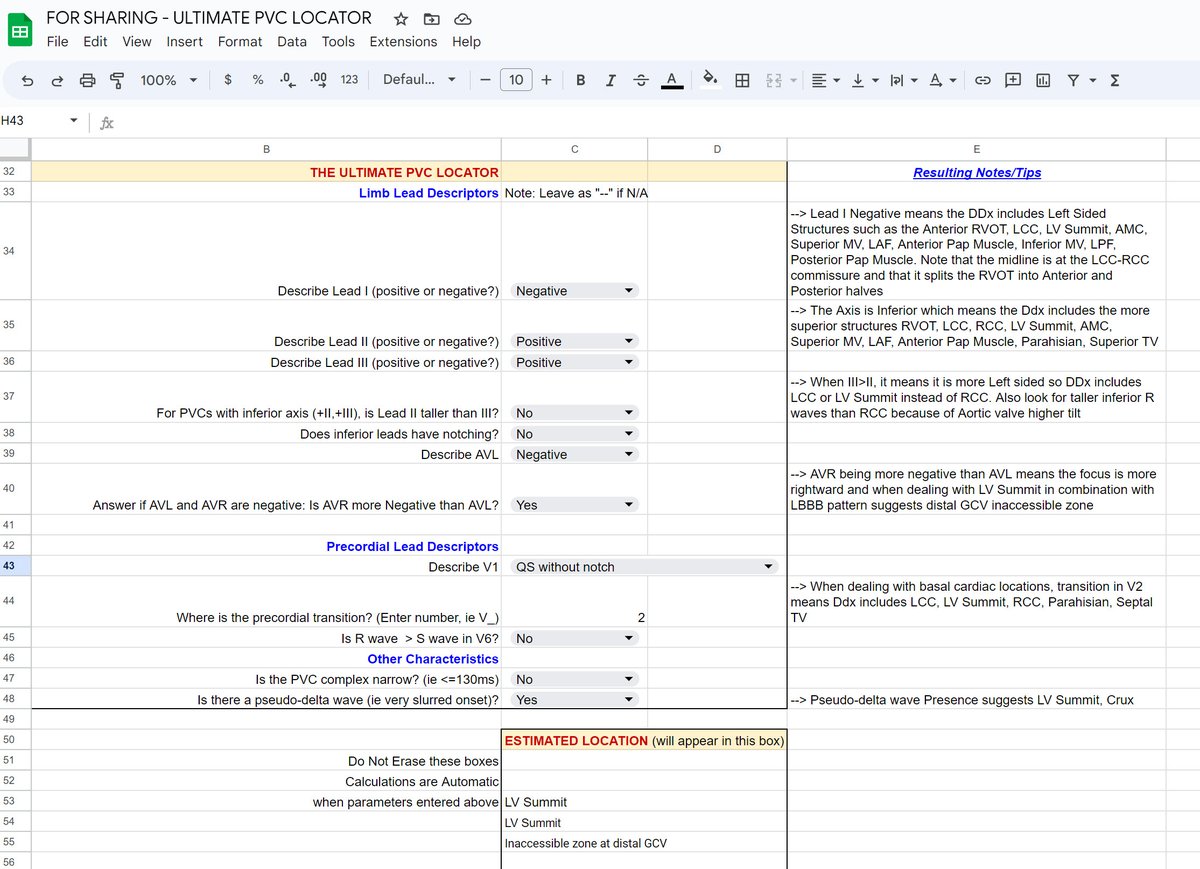
Task: Move the spreadsheet to a folder
Action: 431,18
